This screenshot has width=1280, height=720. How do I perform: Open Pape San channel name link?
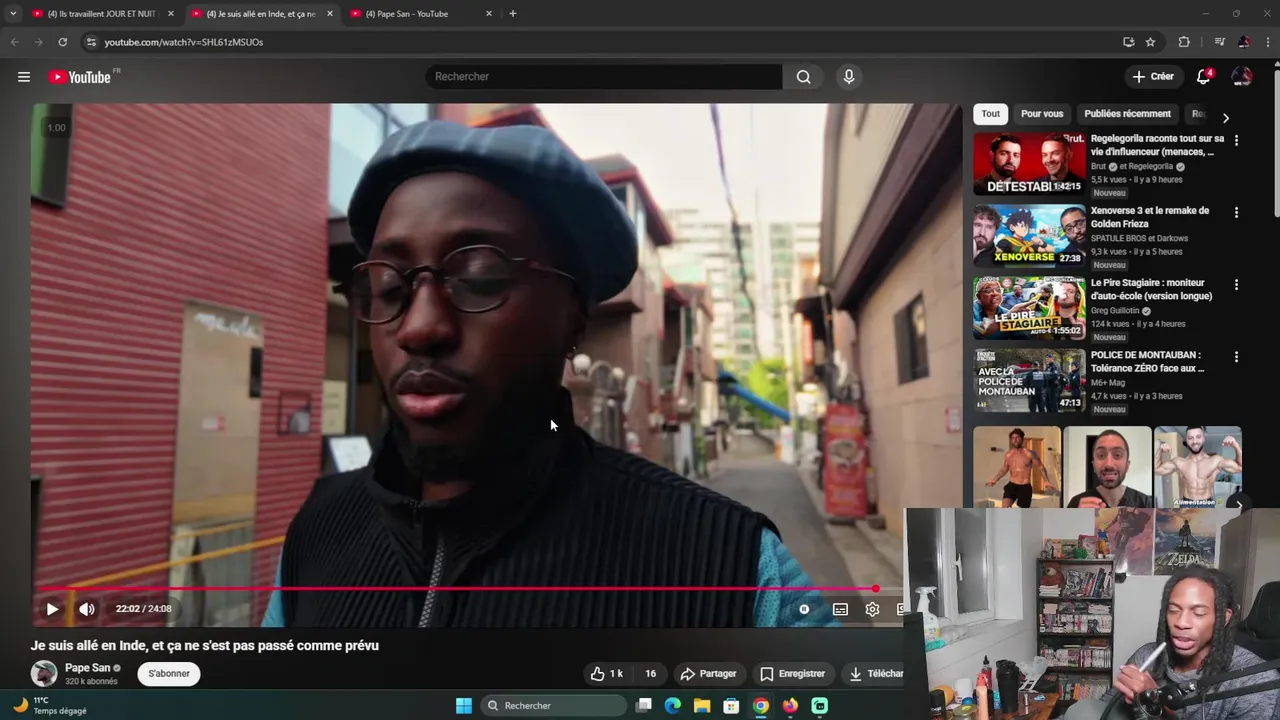pos(88,668)
